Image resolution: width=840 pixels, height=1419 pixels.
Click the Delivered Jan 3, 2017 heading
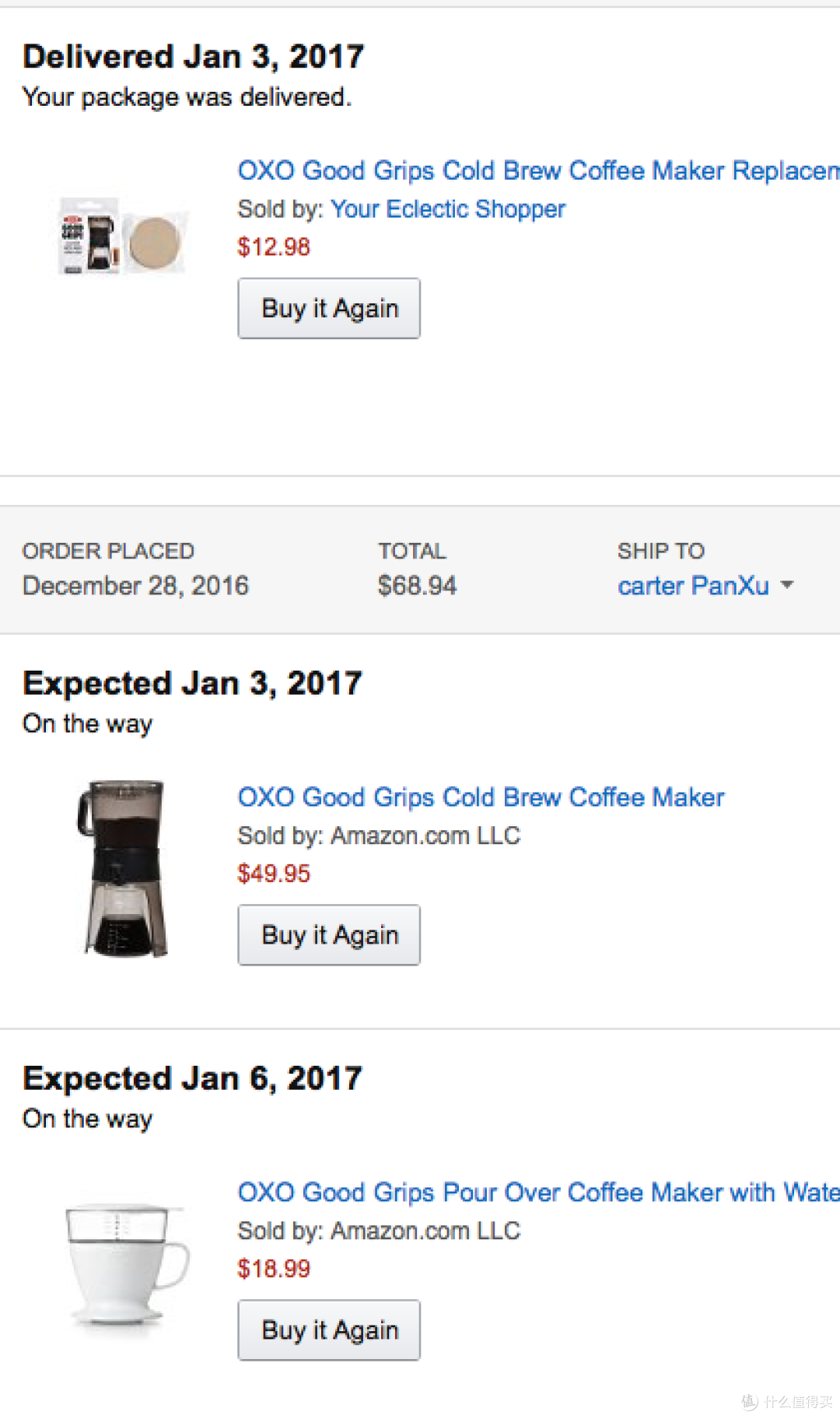[194, 56]
